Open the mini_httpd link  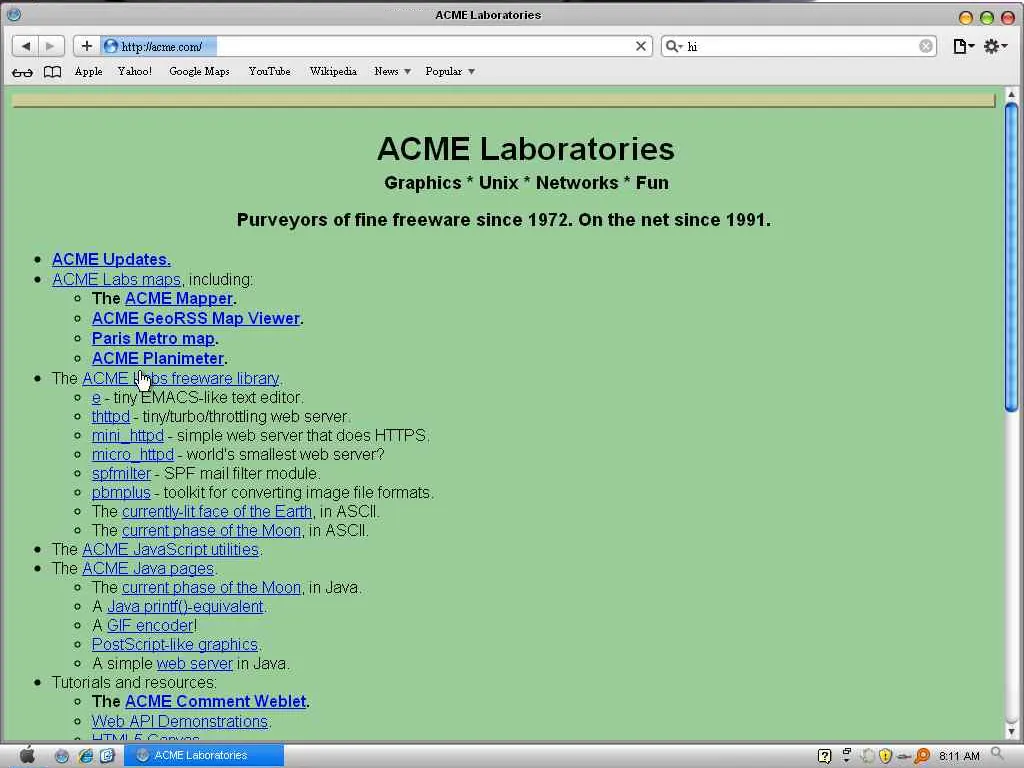click(127, 436)
